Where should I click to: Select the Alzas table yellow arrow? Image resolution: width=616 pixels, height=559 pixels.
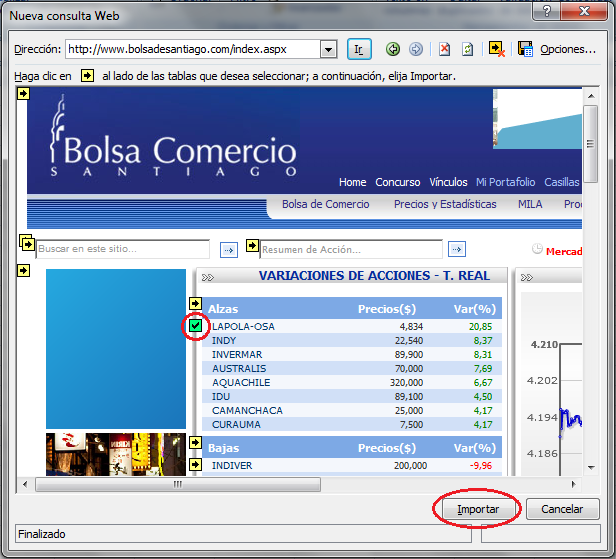(x=195, y=303)
